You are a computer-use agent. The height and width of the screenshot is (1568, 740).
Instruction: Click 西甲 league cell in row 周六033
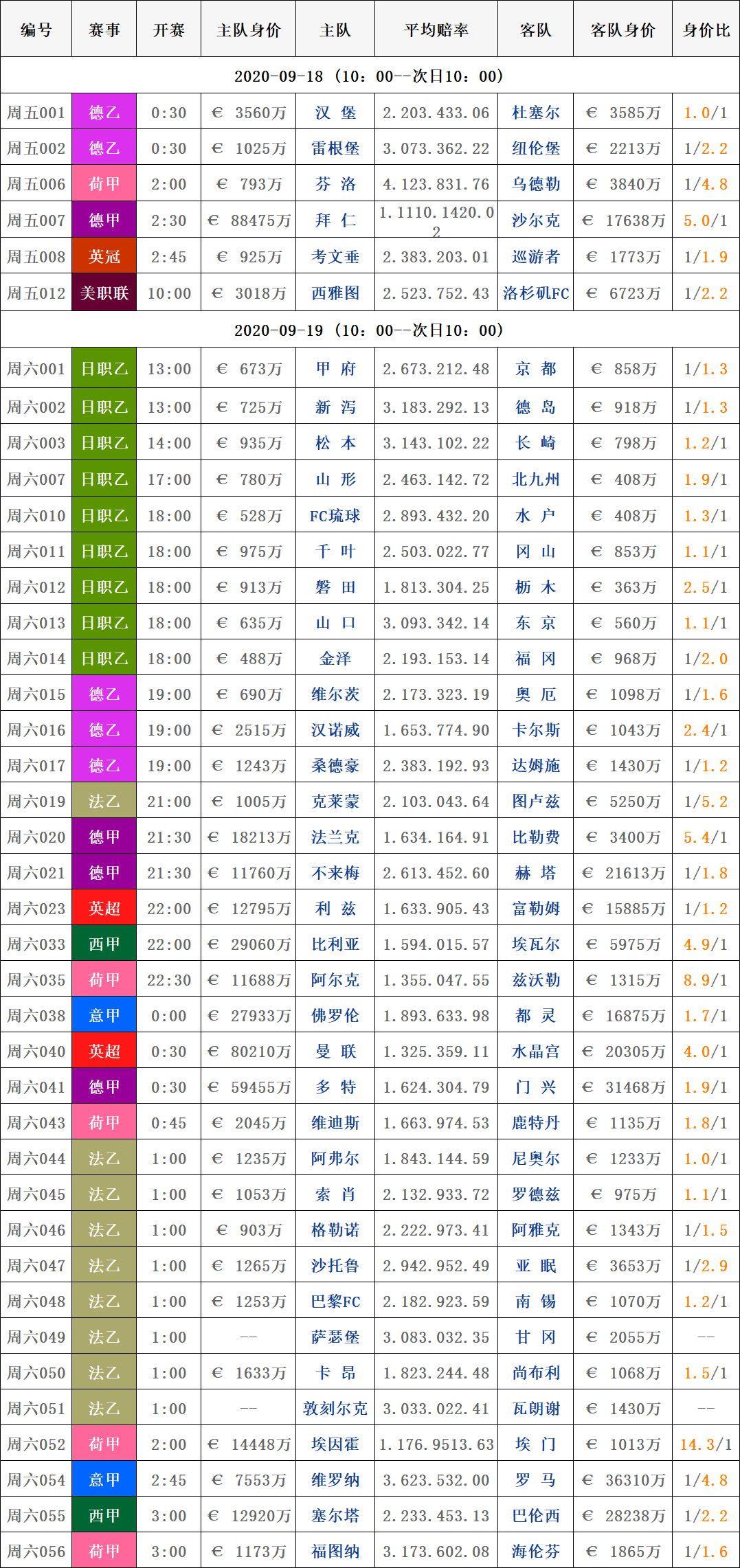[x=104, y=944]
